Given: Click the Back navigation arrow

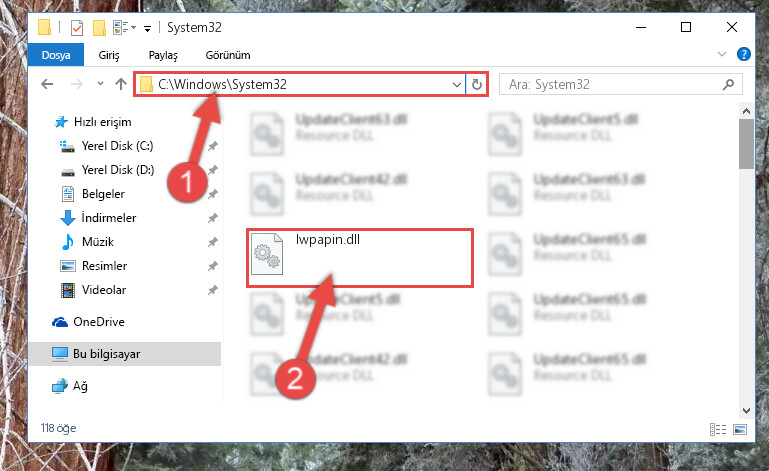Looking at the screenshot, I should 47,84.
